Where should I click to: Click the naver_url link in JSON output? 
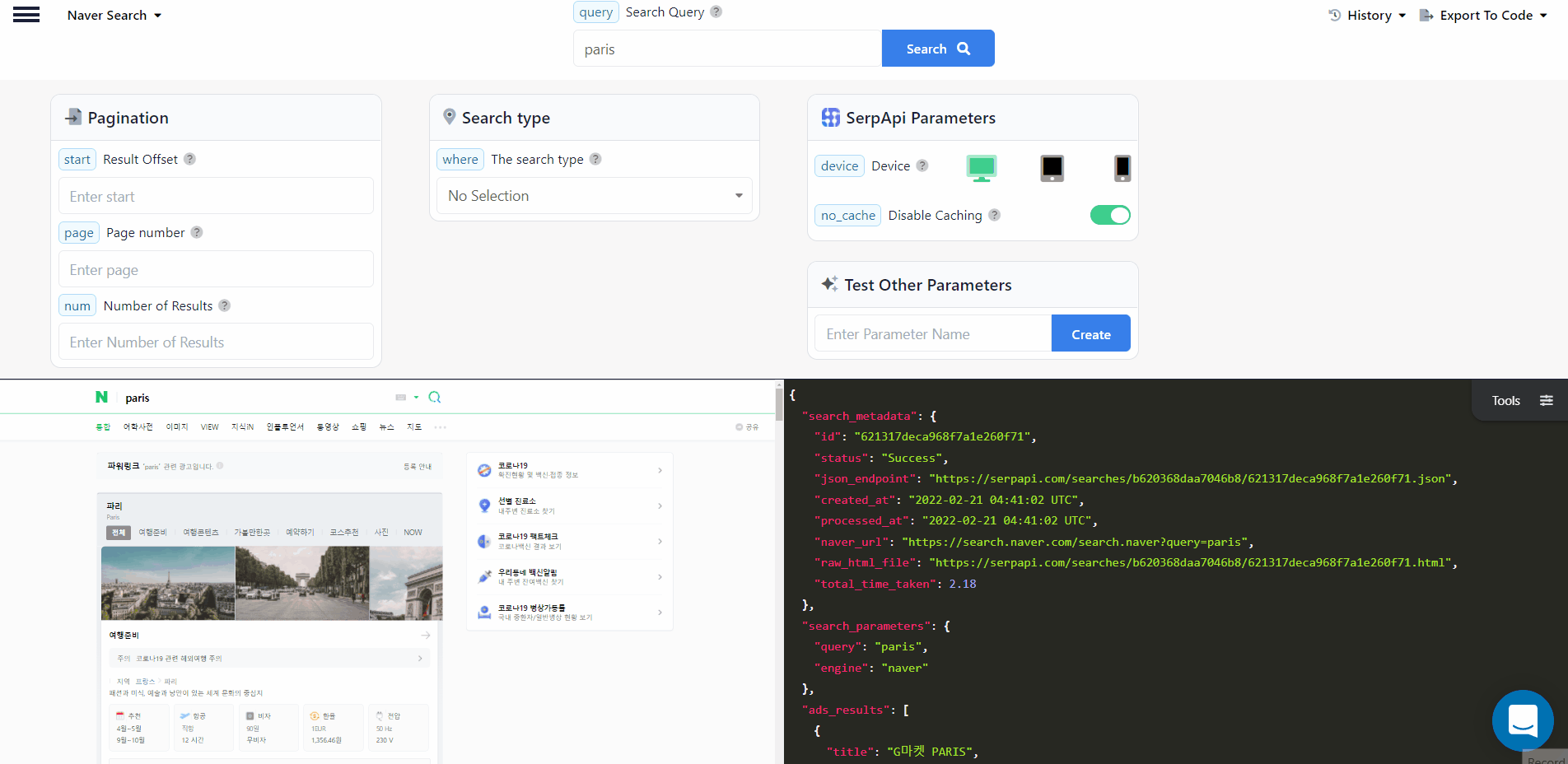1075,542
